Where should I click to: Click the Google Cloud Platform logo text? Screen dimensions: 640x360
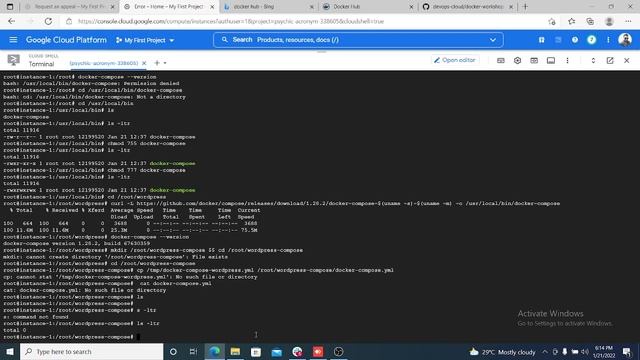pyautogui.click(x=66, y=40)
